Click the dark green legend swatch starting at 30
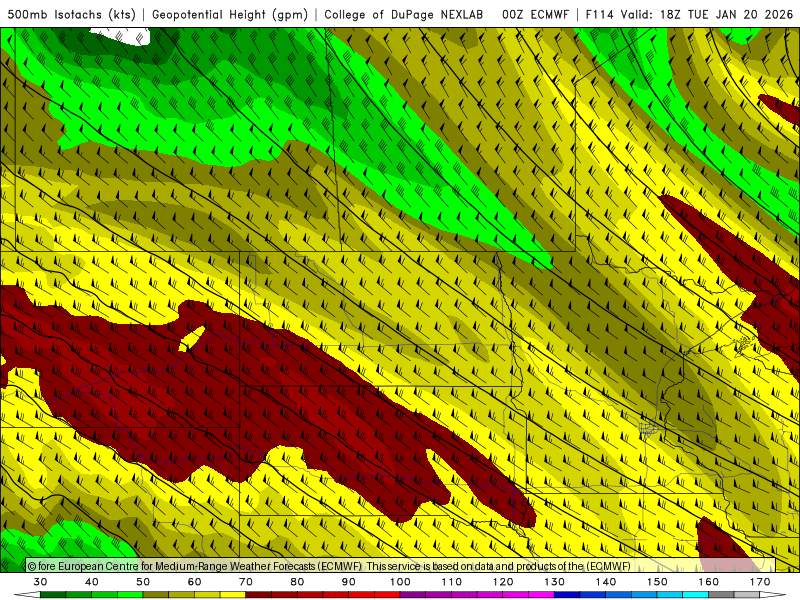 53,595
